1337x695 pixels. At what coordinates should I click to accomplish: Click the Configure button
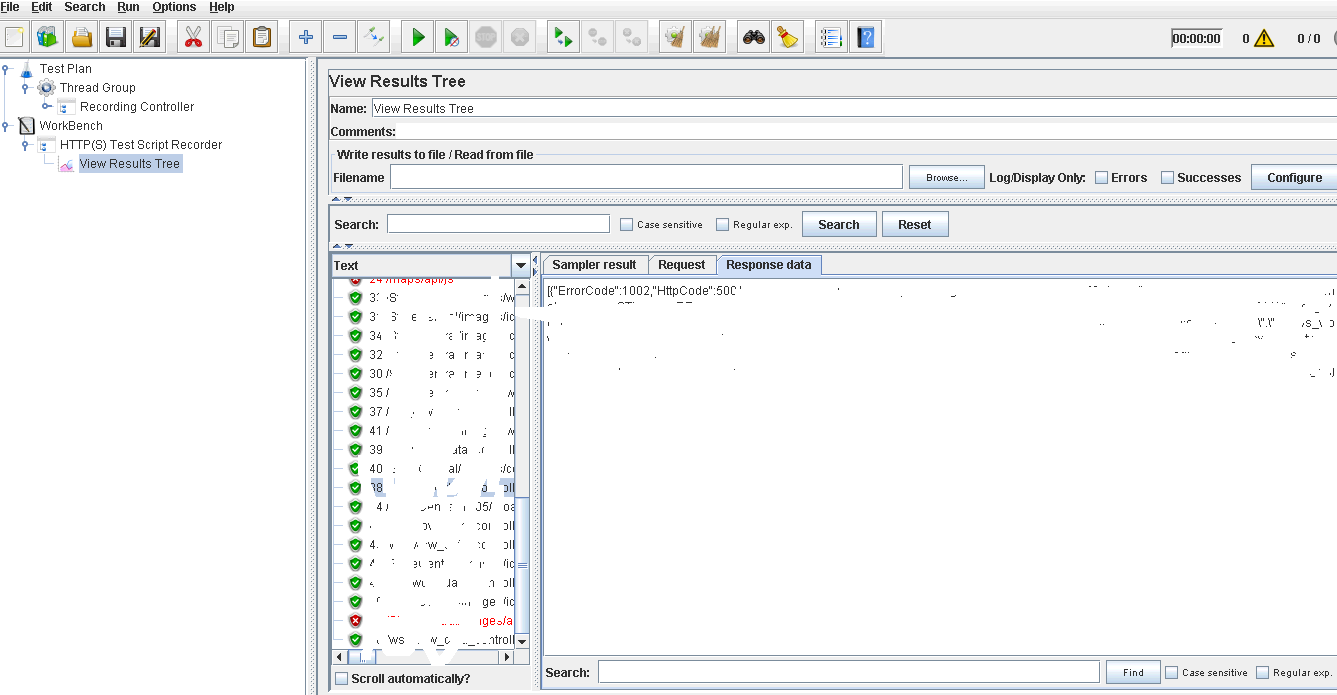pyautogui.click(x=1294, y=178)
